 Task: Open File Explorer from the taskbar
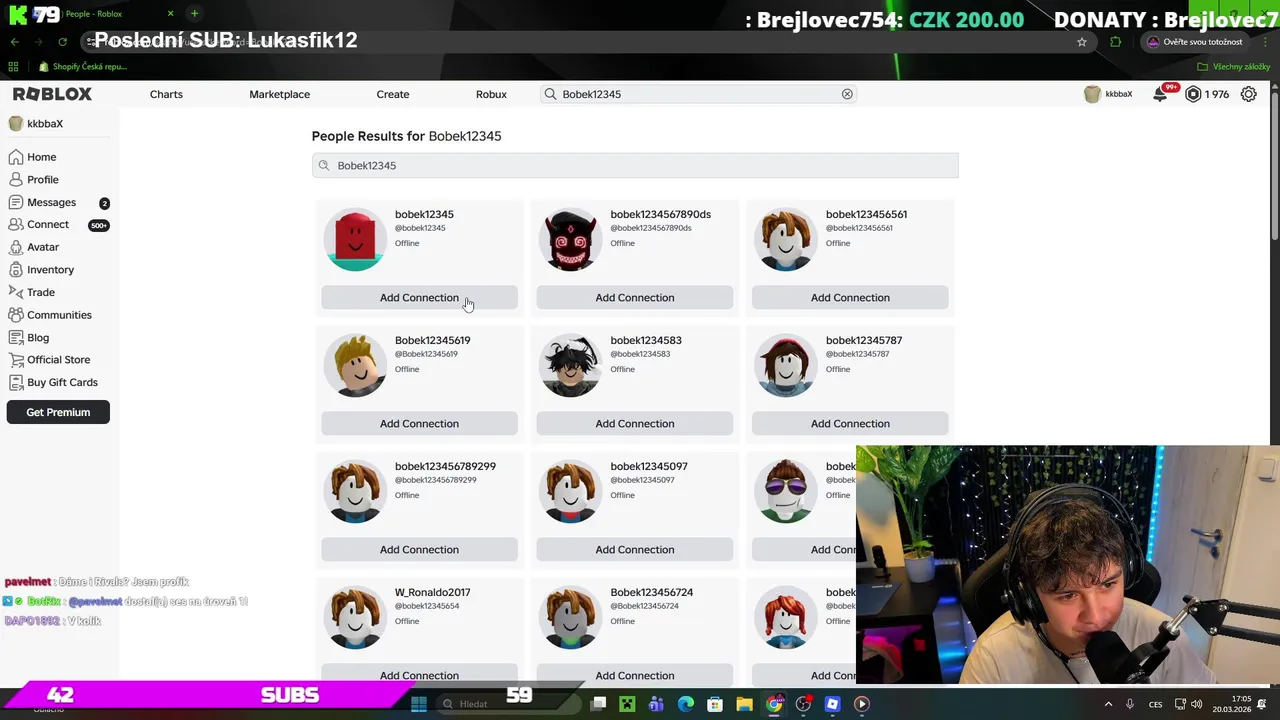pos(745,704)
